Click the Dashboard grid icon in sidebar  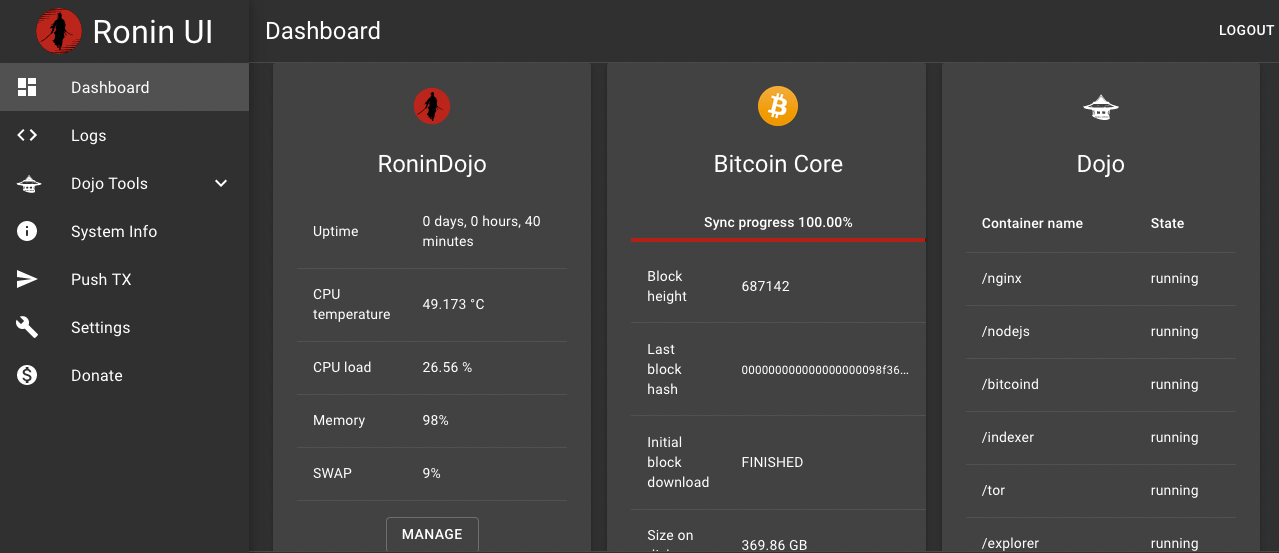point(27,87)
